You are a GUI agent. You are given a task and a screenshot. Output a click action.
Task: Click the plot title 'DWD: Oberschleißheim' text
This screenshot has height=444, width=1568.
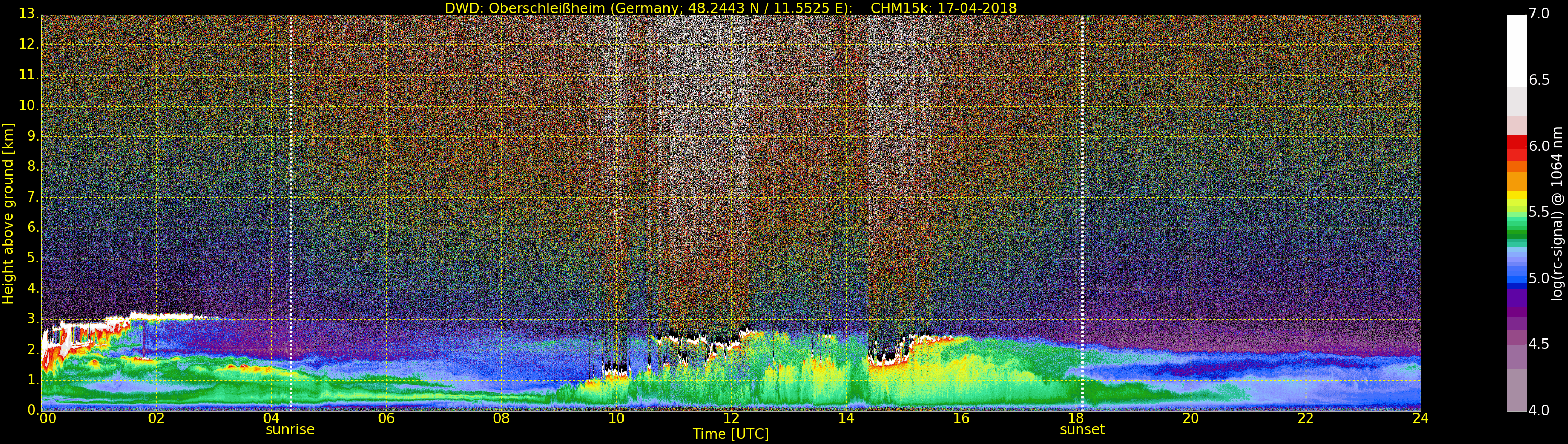(525, 8)
